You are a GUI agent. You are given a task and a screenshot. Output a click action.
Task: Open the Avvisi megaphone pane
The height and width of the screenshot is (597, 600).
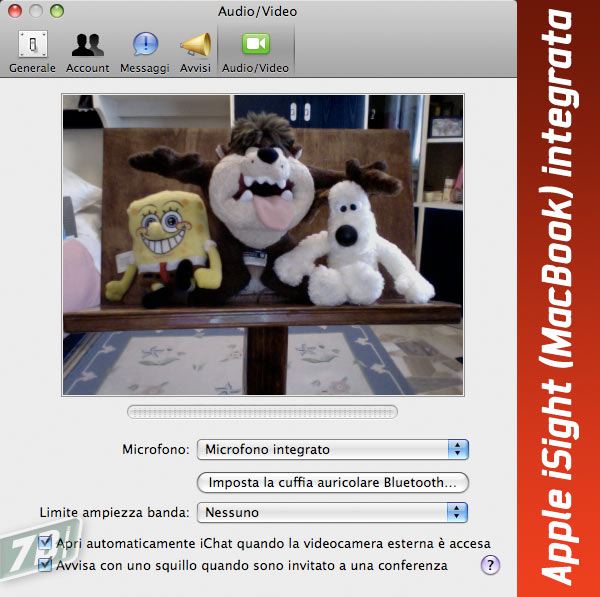[196, 52]
